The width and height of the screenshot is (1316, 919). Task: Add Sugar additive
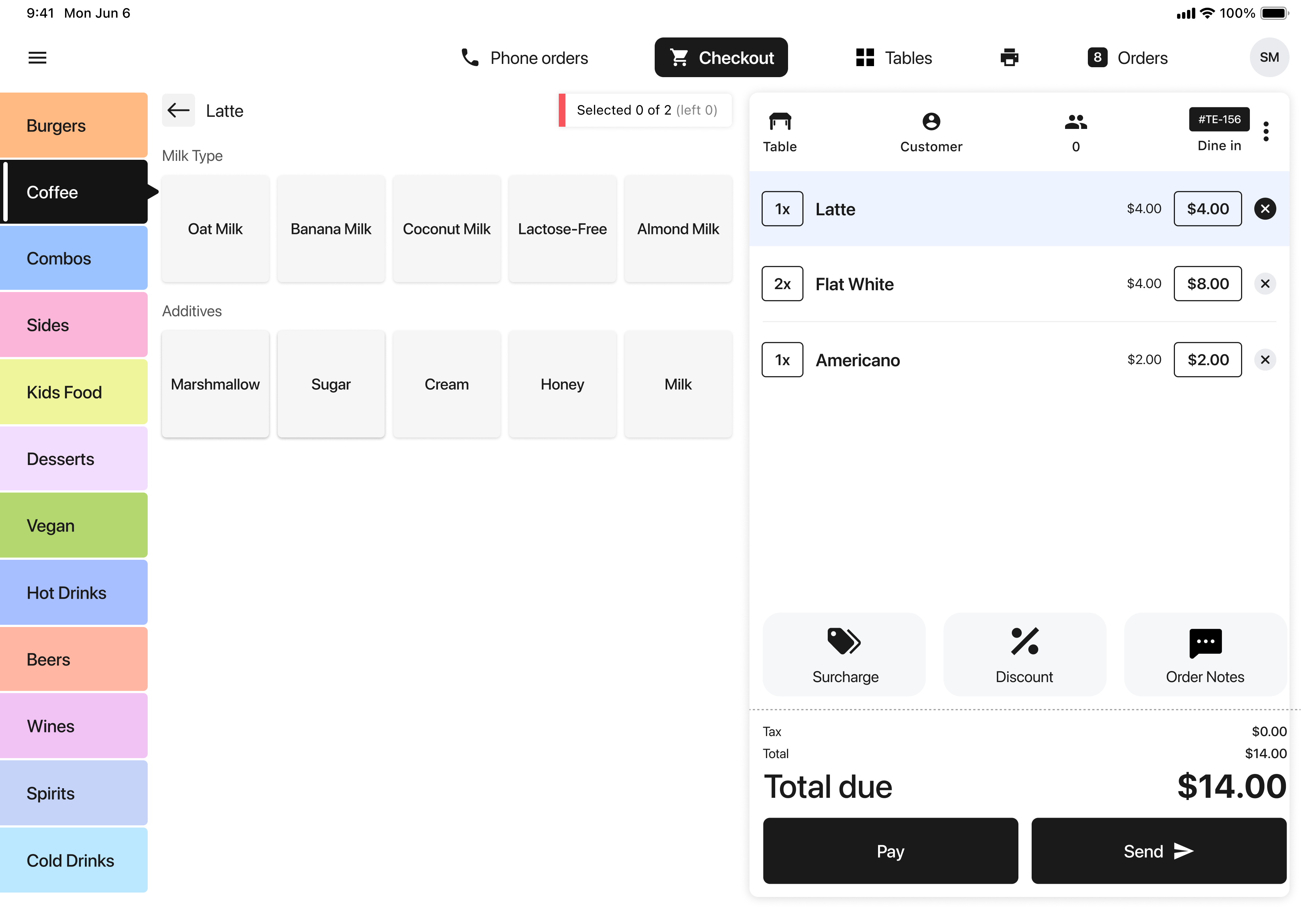(331, 384)
